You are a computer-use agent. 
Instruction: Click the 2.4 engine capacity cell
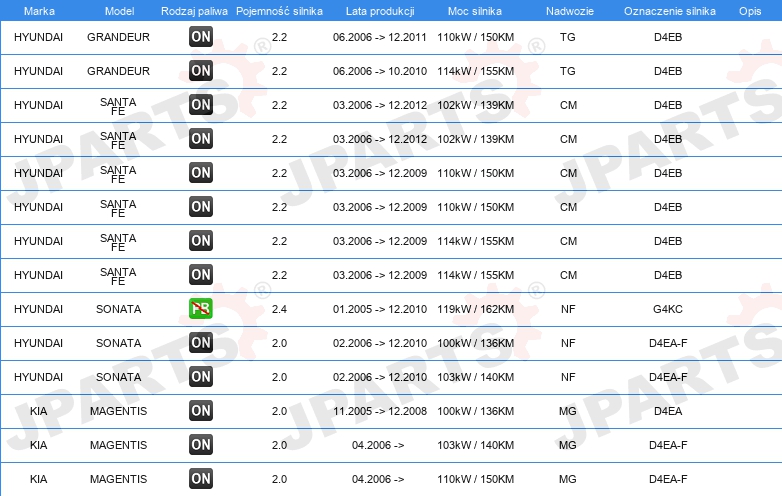[x=279, y=309]
